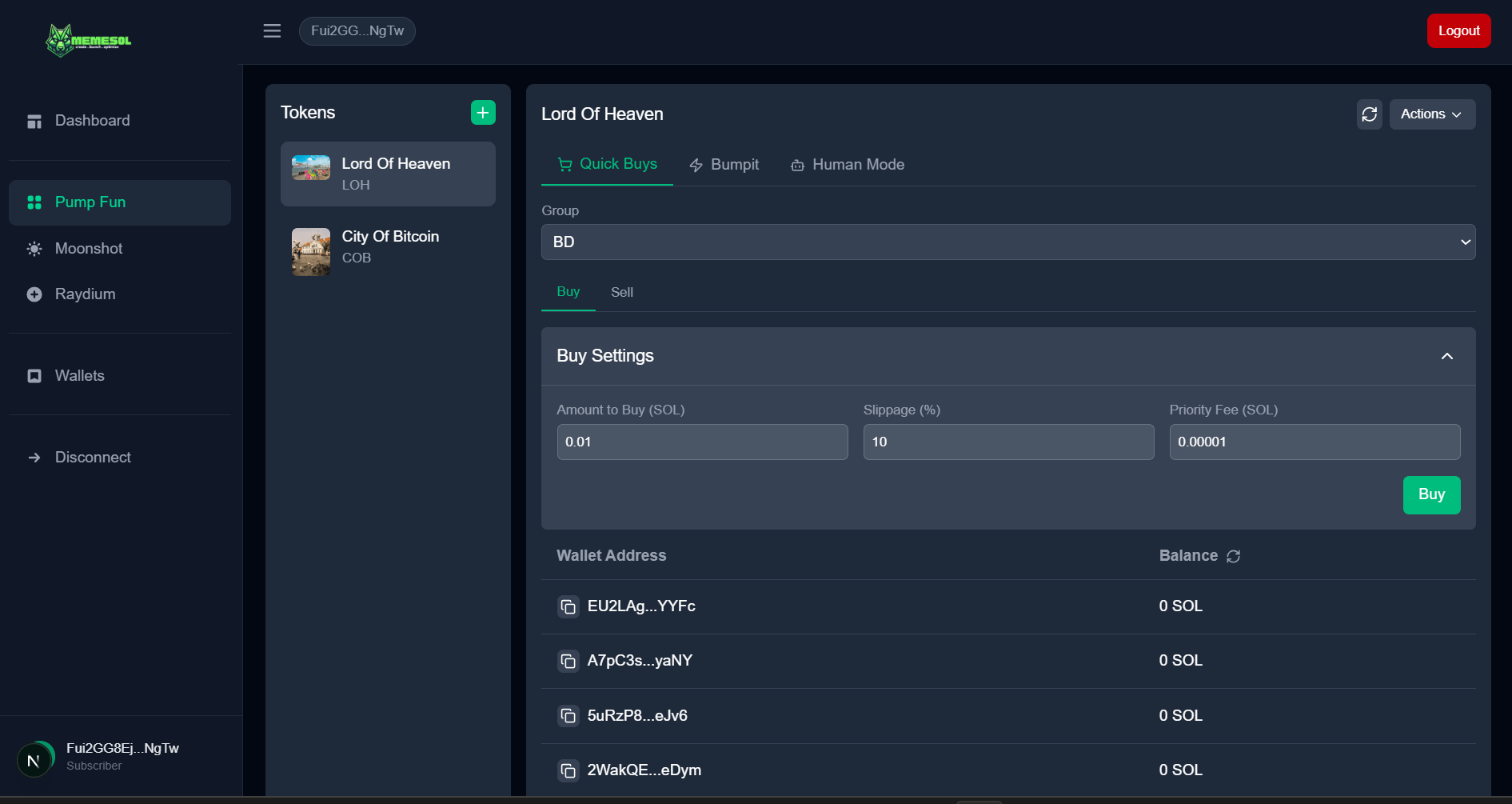Click the MEMESOL logo
1512x804 pixels.
coord(88,40)
